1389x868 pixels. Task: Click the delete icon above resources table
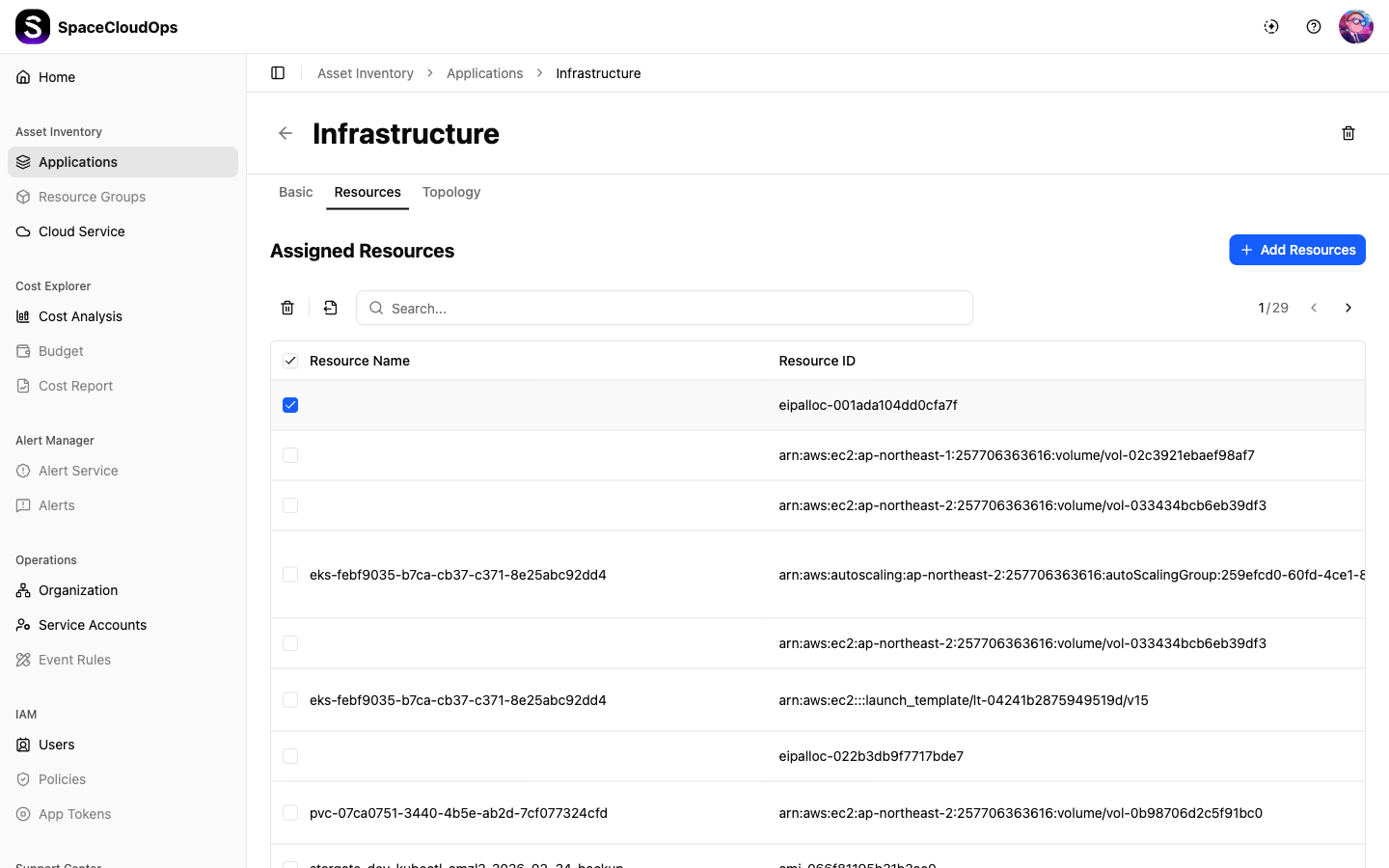point(287,308)
